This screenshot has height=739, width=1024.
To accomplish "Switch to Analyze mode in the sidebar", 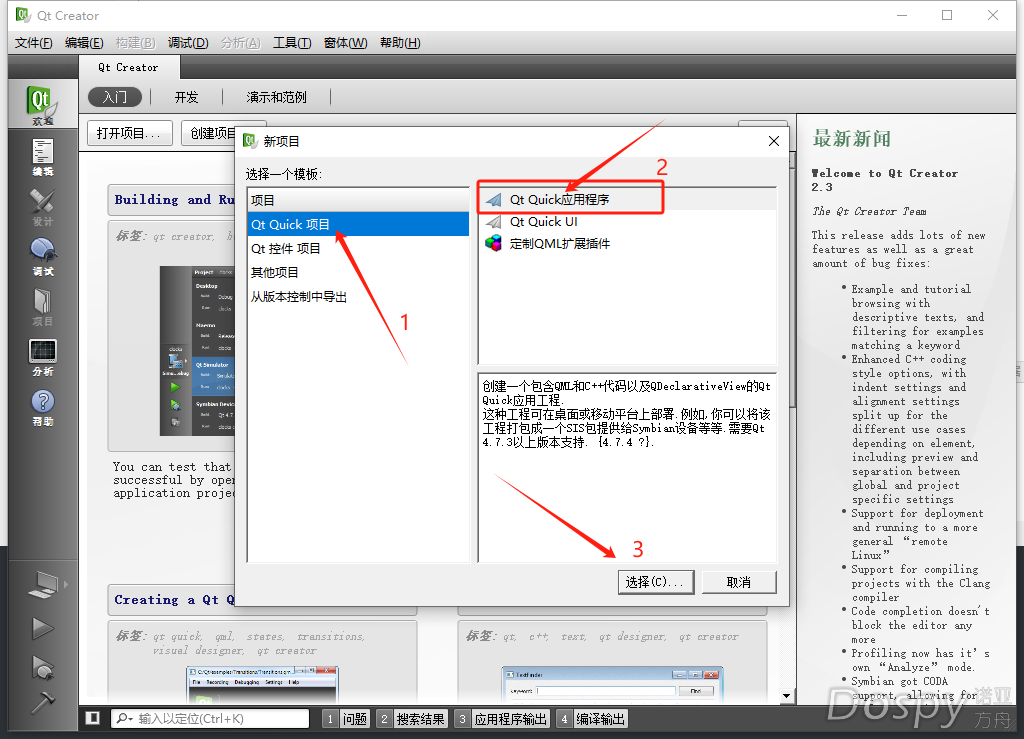I will coord(42,358).
